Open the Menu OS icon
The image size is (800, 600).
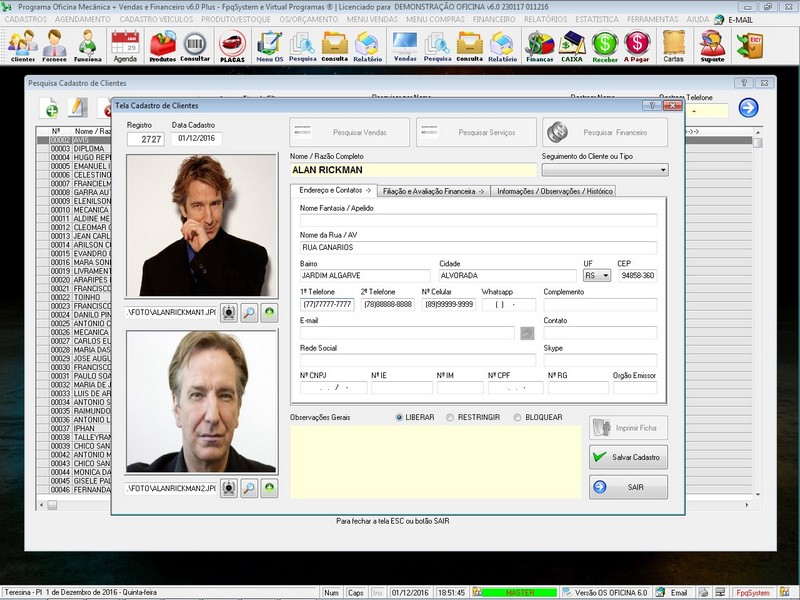[x=269, y=46]
